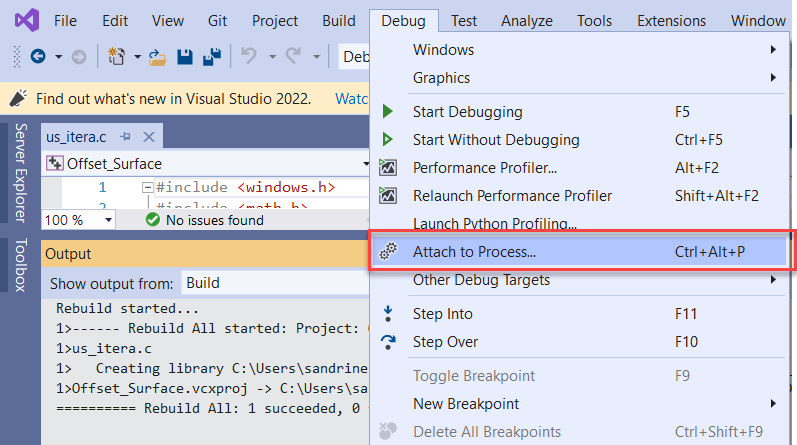The height and width of the screenshot is (445, 797).
Task: Open the Toolbox side tab
Action: [20, 264]
